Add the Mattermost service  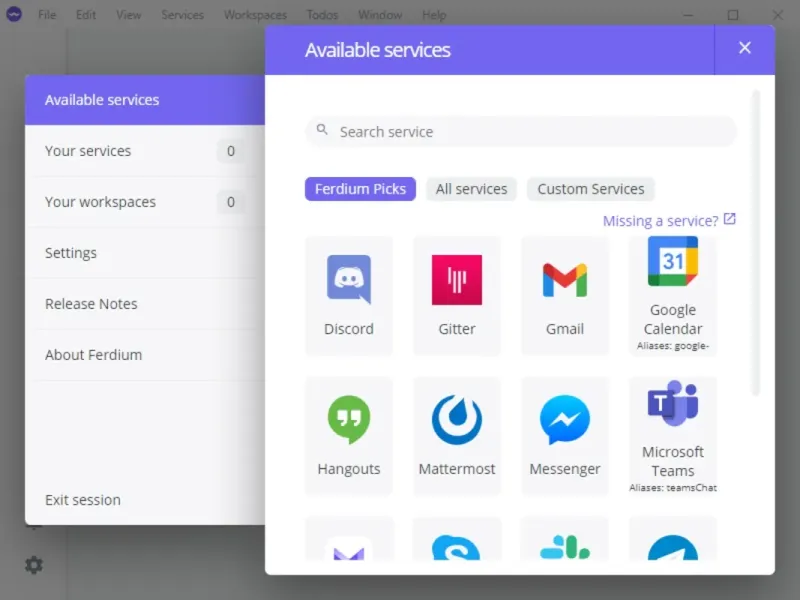pos(457,436)
